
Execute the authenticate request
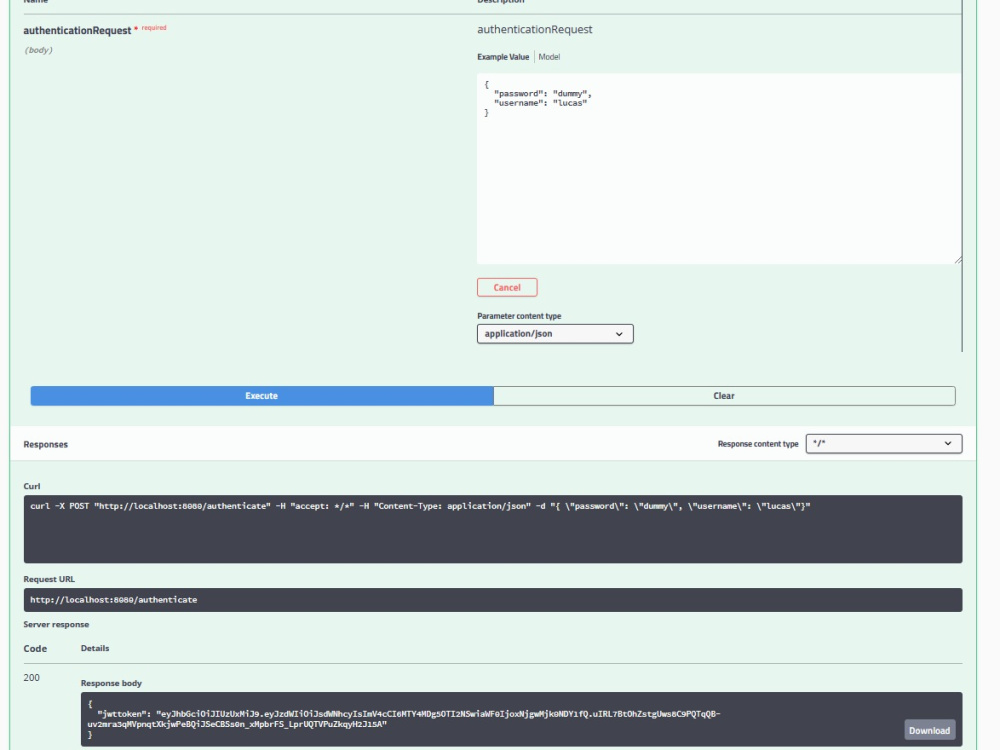(260, 395)
